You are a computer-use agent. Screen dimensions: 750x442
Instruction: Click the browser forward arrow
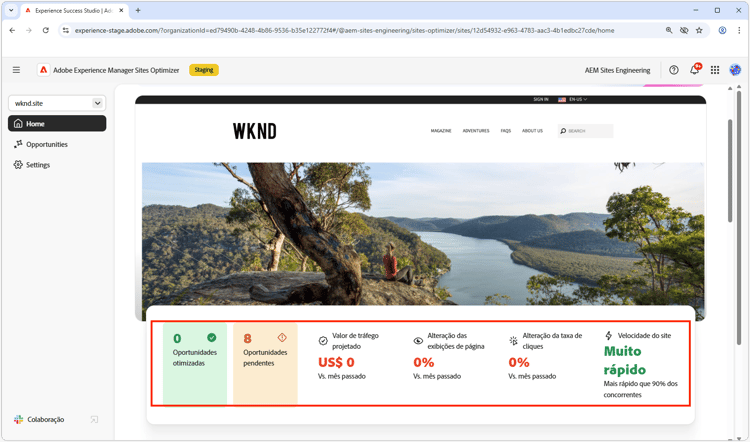[29, 30]
